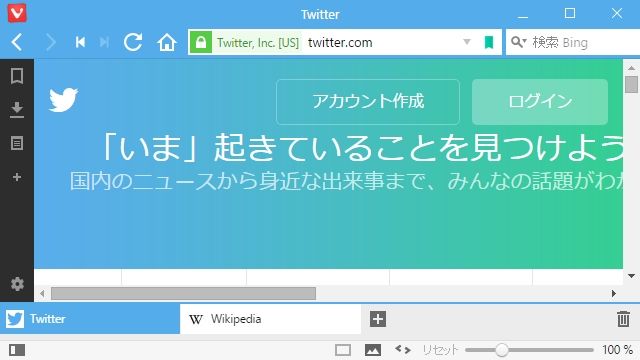Click the fast forward button
Viewport: 640px width, 360px height.
(x=104, y=42)
